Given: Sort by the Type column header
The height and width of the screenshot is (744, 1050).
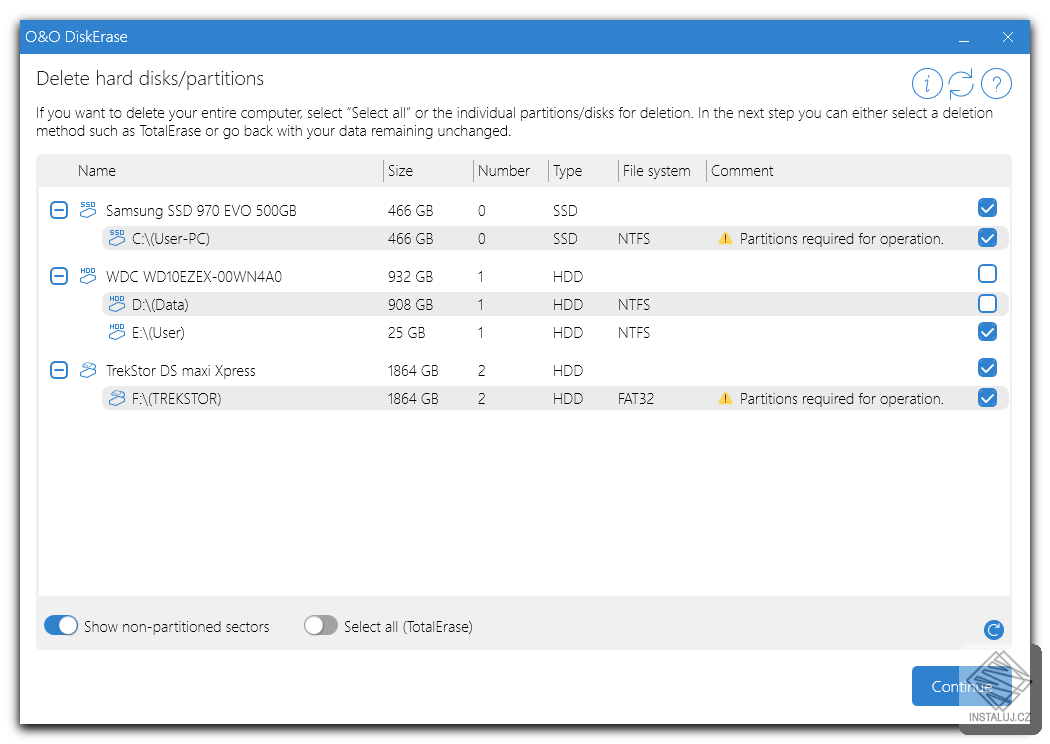Looking at the screenshot, I should [x=567, y=171].
